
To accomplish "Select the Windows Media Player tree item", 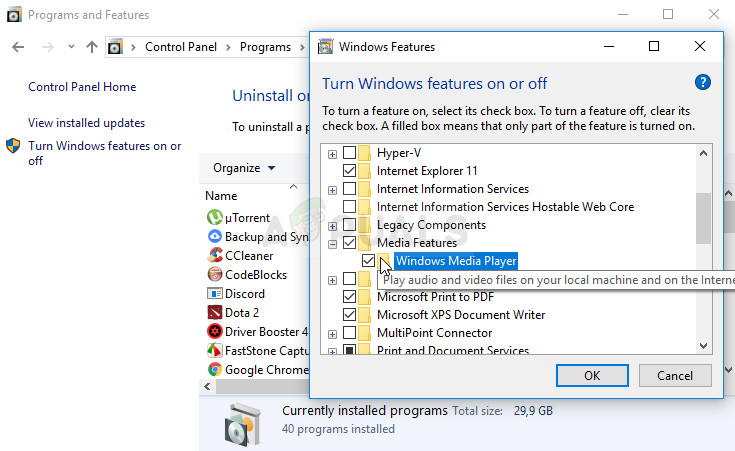I will (x=455, y=261).
